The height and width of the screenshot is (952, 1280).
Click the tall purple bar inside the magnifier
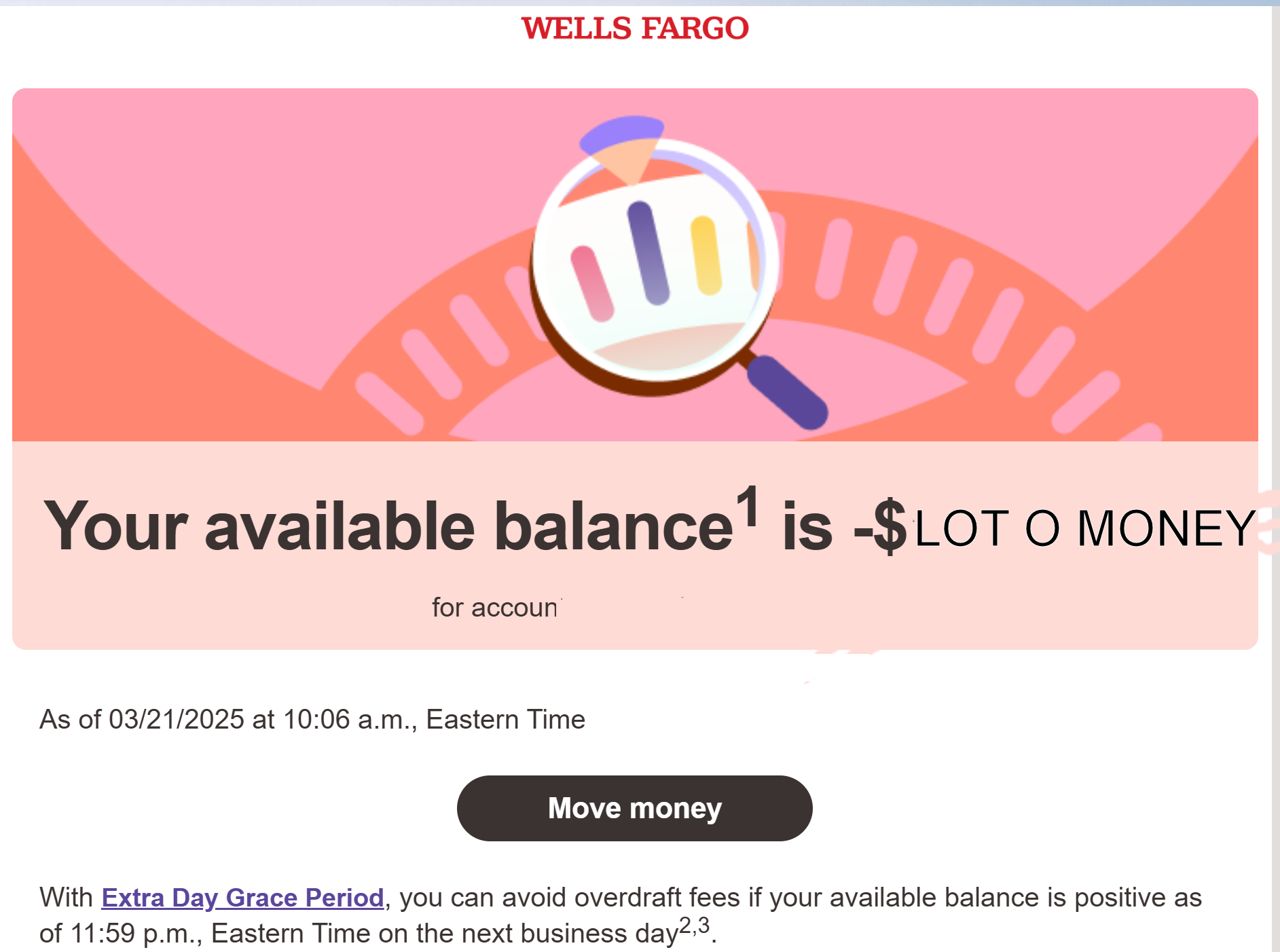pyautogui.click(x=648, y=253)
